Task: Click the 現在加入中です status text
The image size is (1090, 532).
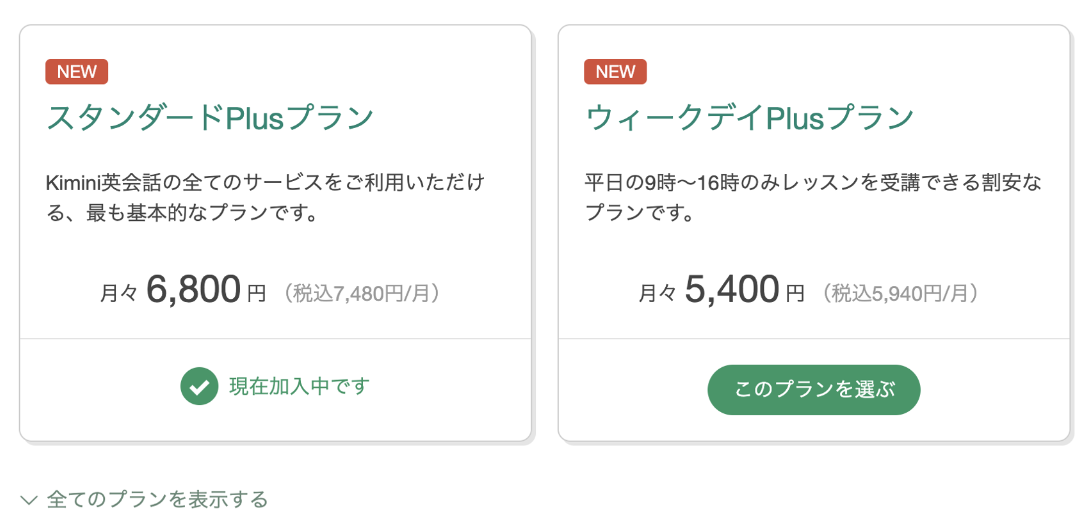Action: click(x=300, y=386)
